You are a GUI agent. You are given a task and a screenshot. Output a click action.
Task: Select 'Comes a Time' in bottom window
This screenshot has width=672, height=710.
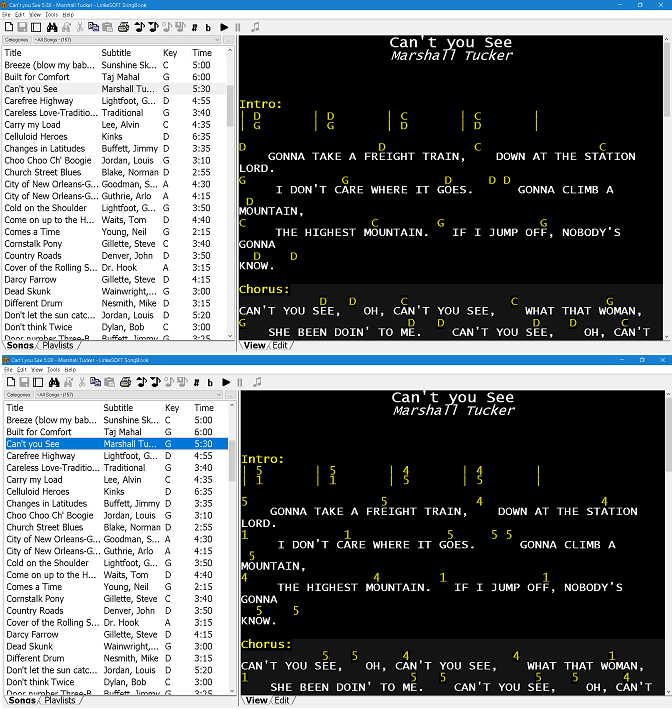coord(116,587)
